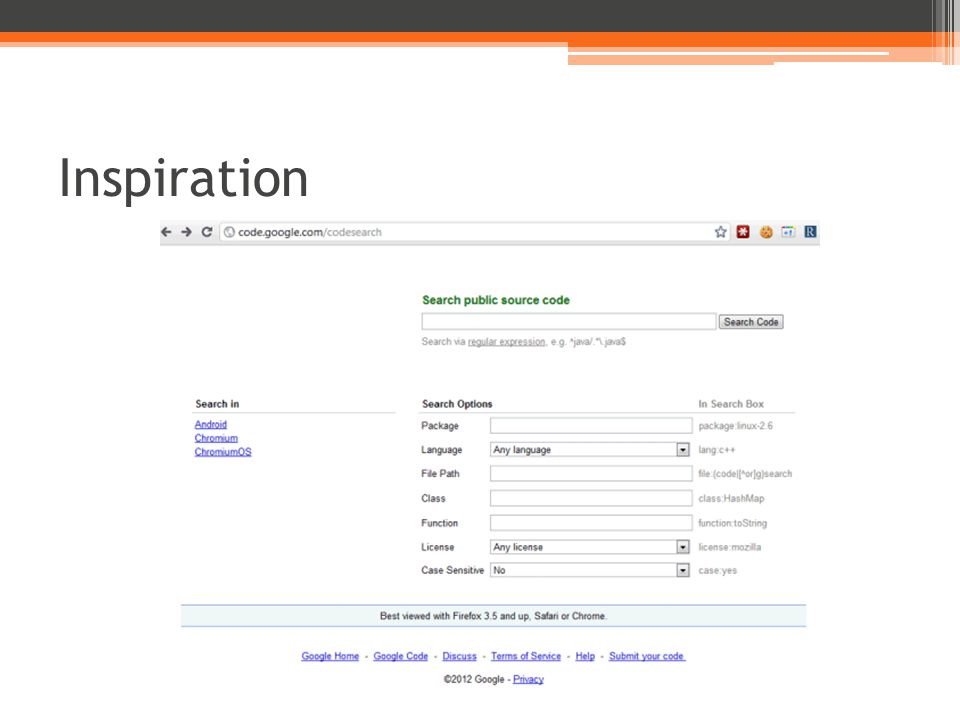Image resolution: width=960 pixels, height=720 pixels.
Task: Open the Android search link
Action: click(211, 424)
